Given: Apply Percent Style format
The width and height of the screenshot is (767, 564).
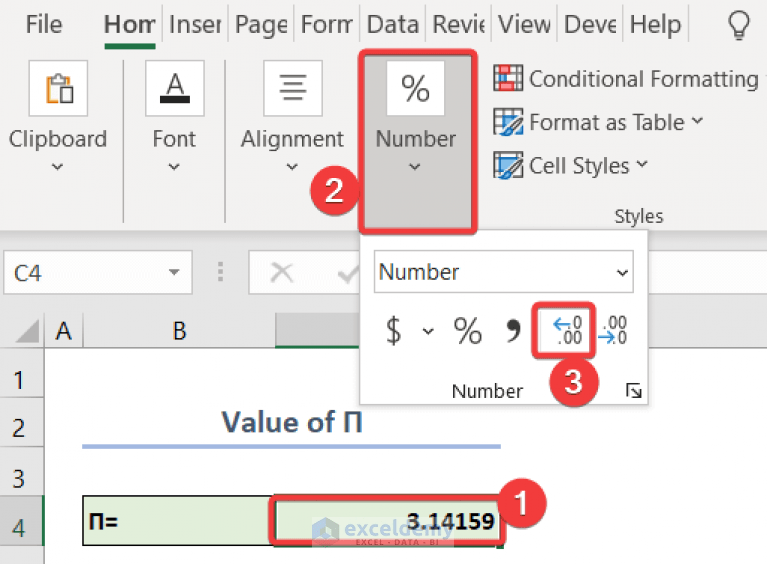Looking at the screenshot, I should (x=468, y=331).
